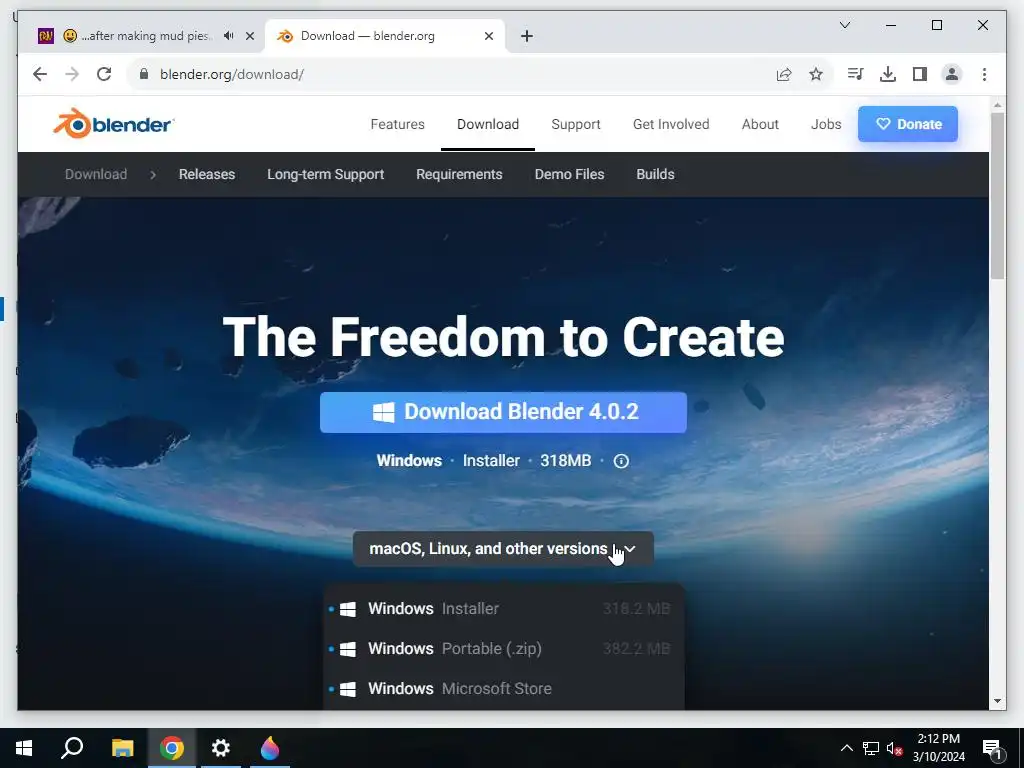Click the taskbar clock showing 2:12 PM
This screenshot has width=1024, height=768.
click(x=938, y=748)
